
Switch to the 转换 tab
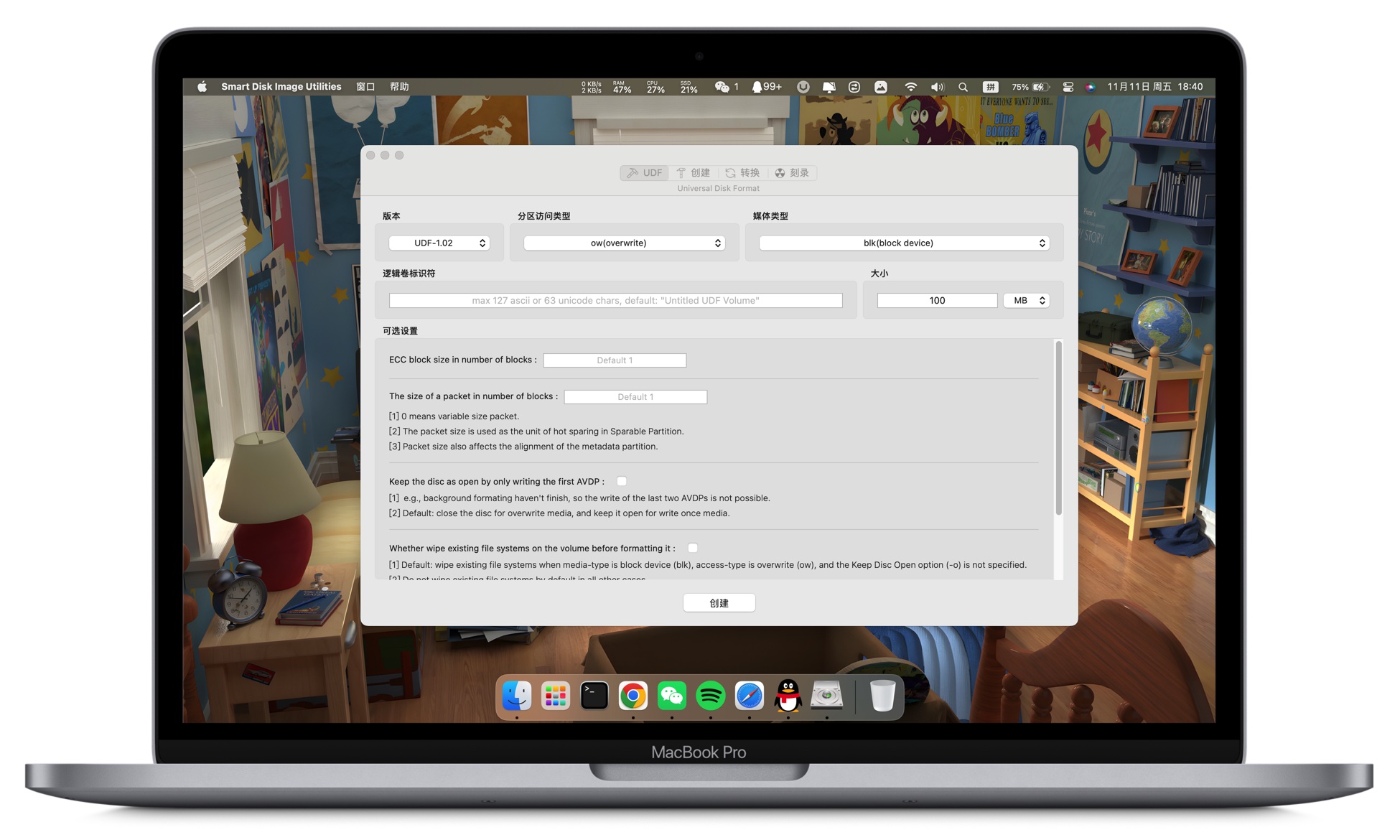point(742,173)
